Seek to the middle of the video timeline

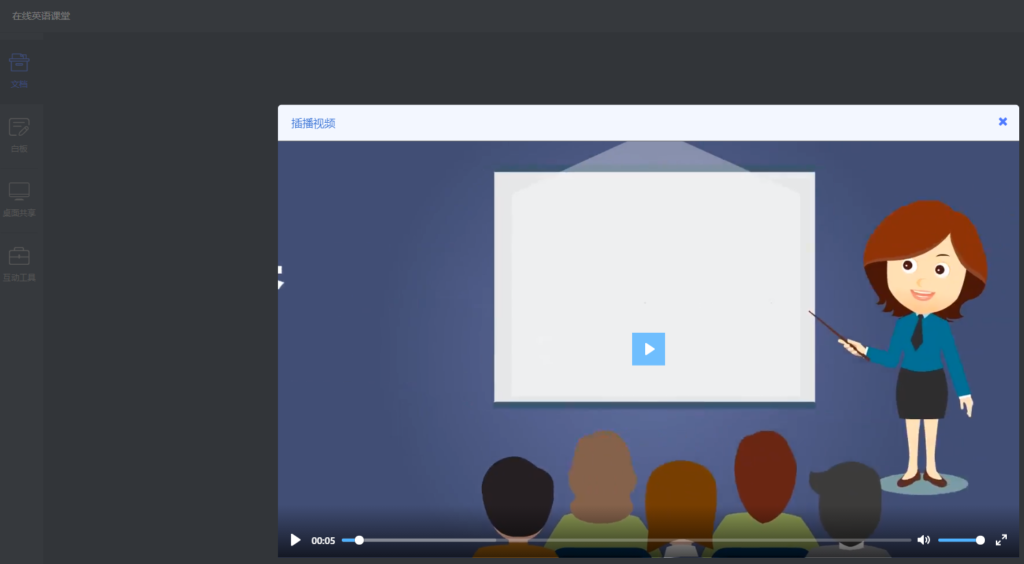(x=626, y=540)
